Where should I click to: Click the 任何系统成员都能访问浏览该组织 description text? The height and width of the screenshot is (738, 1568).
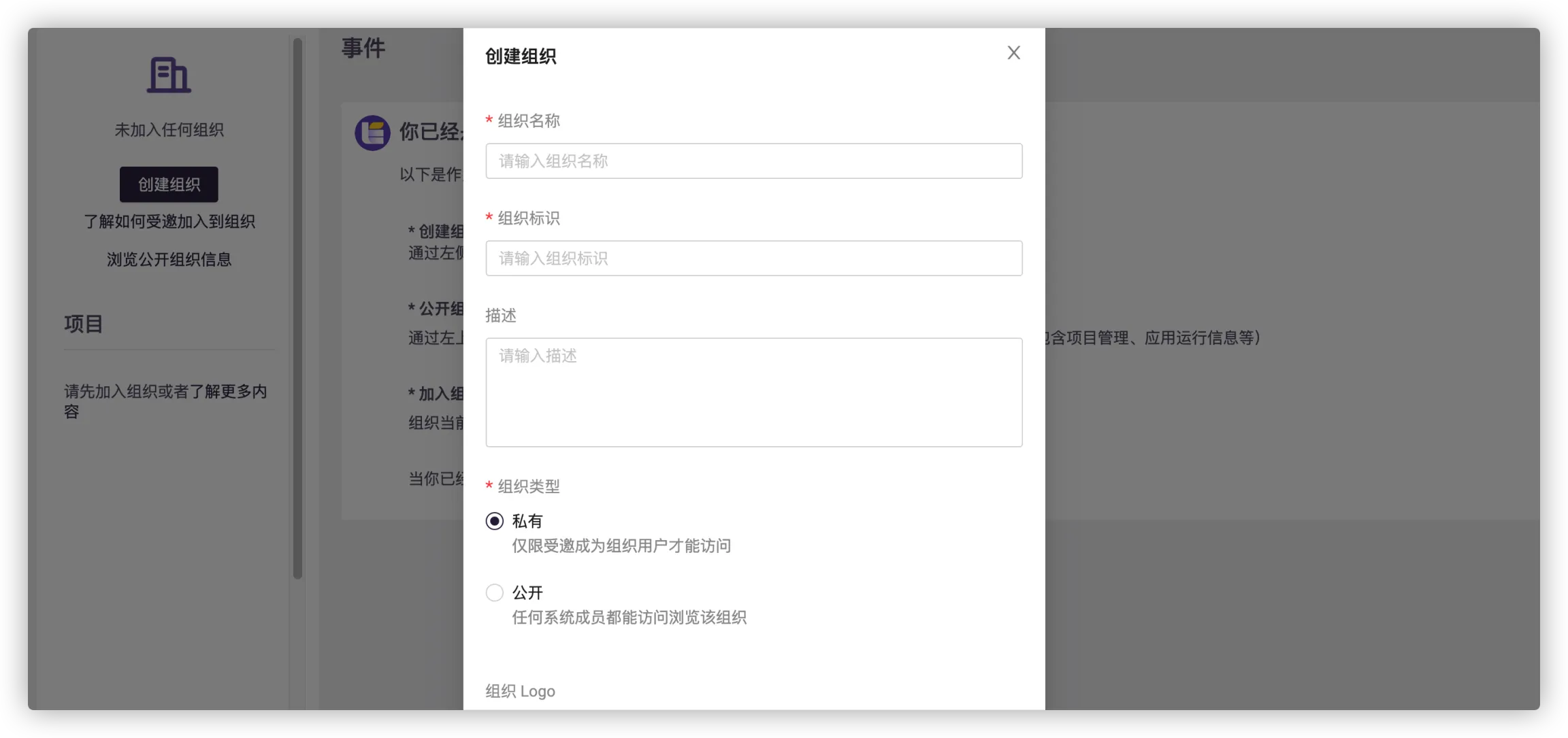tap(629, 618)
